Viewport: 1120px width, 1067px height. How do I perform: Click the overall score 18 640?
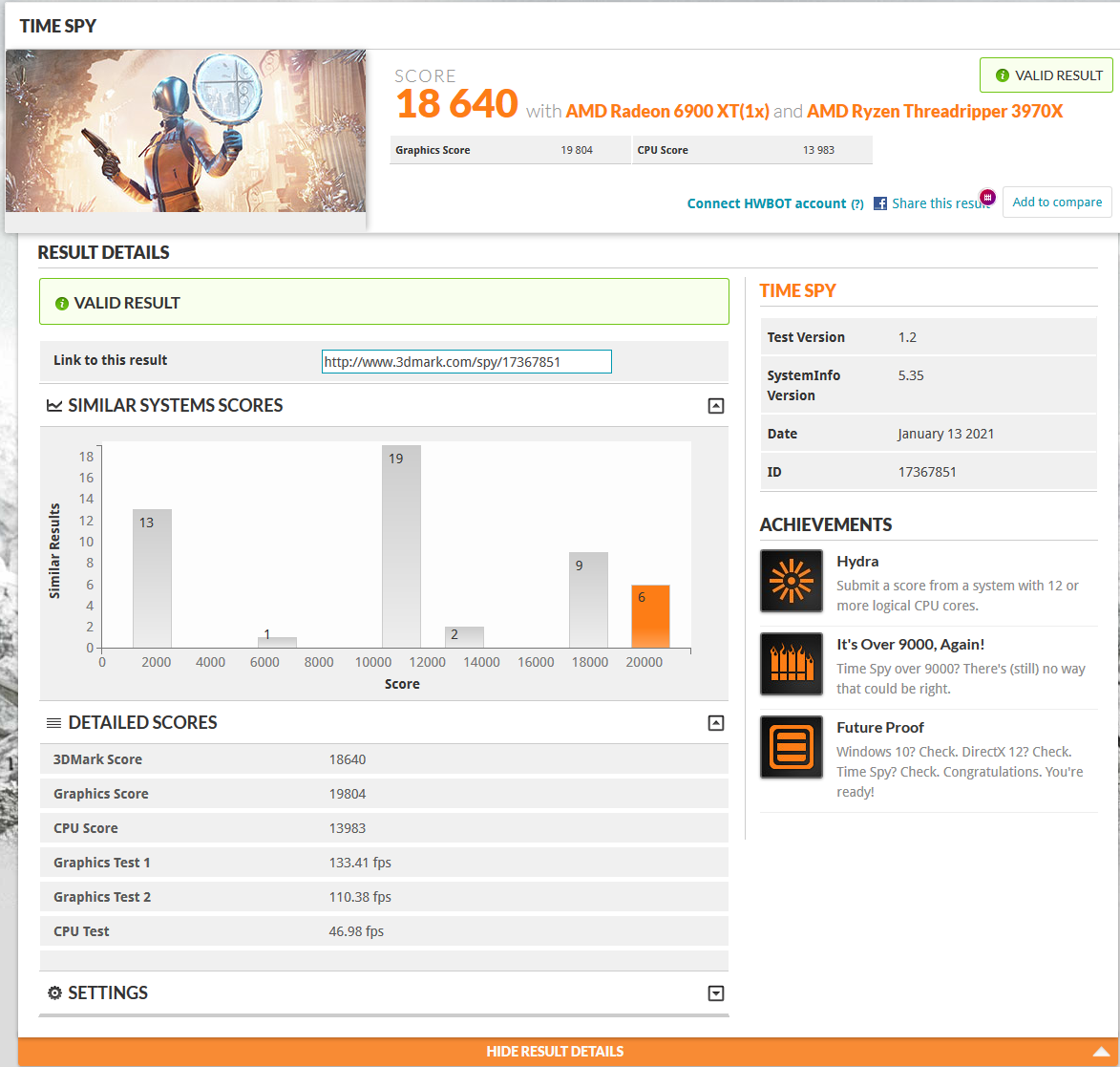pos(456,103)
